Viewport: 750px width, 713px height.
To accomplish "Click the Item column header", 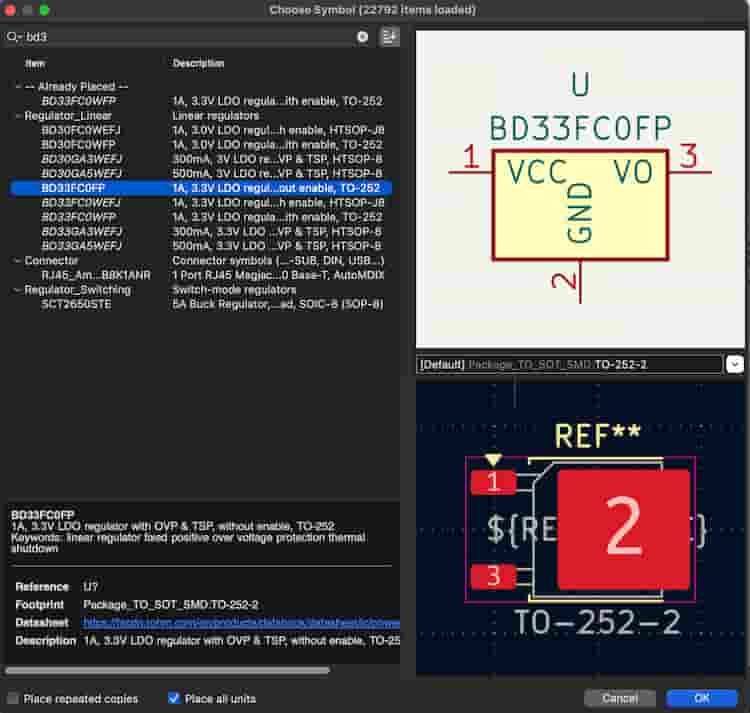I will (34, 64).
